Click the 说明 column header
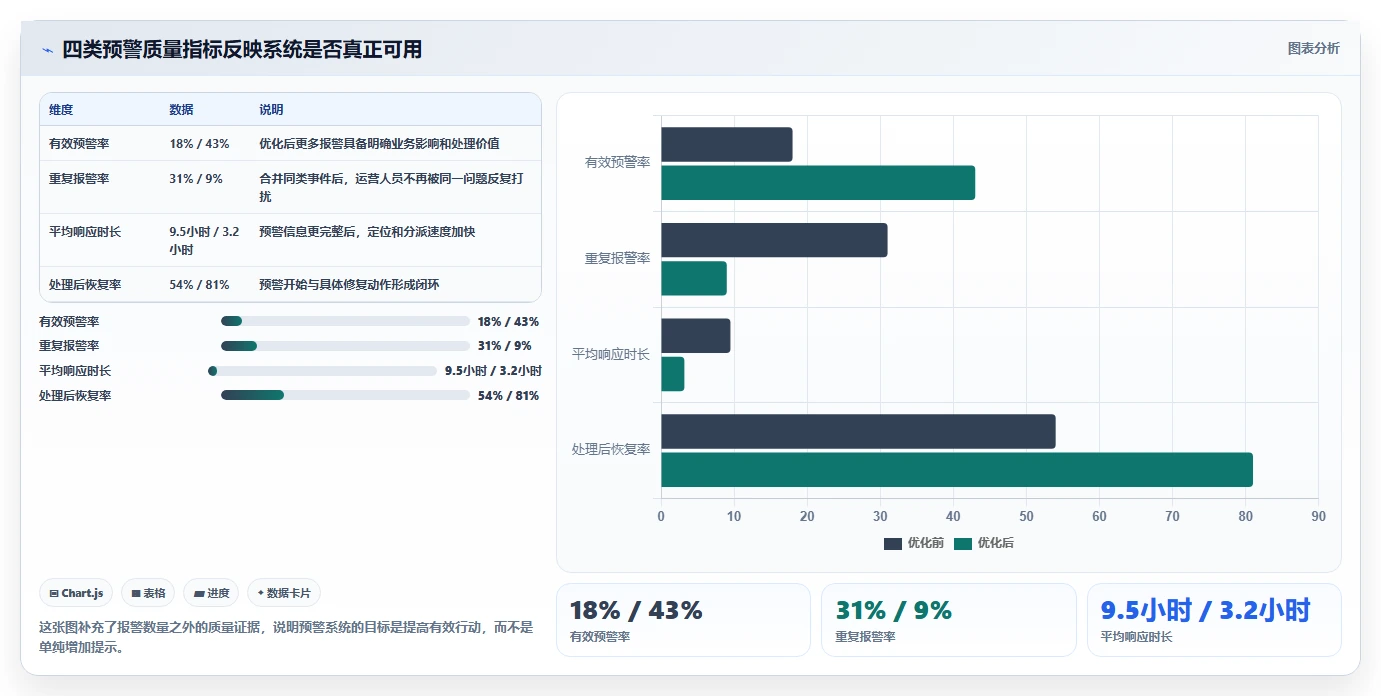The image size is (1381, 696). pyautogui.click(x=272, y=110)
